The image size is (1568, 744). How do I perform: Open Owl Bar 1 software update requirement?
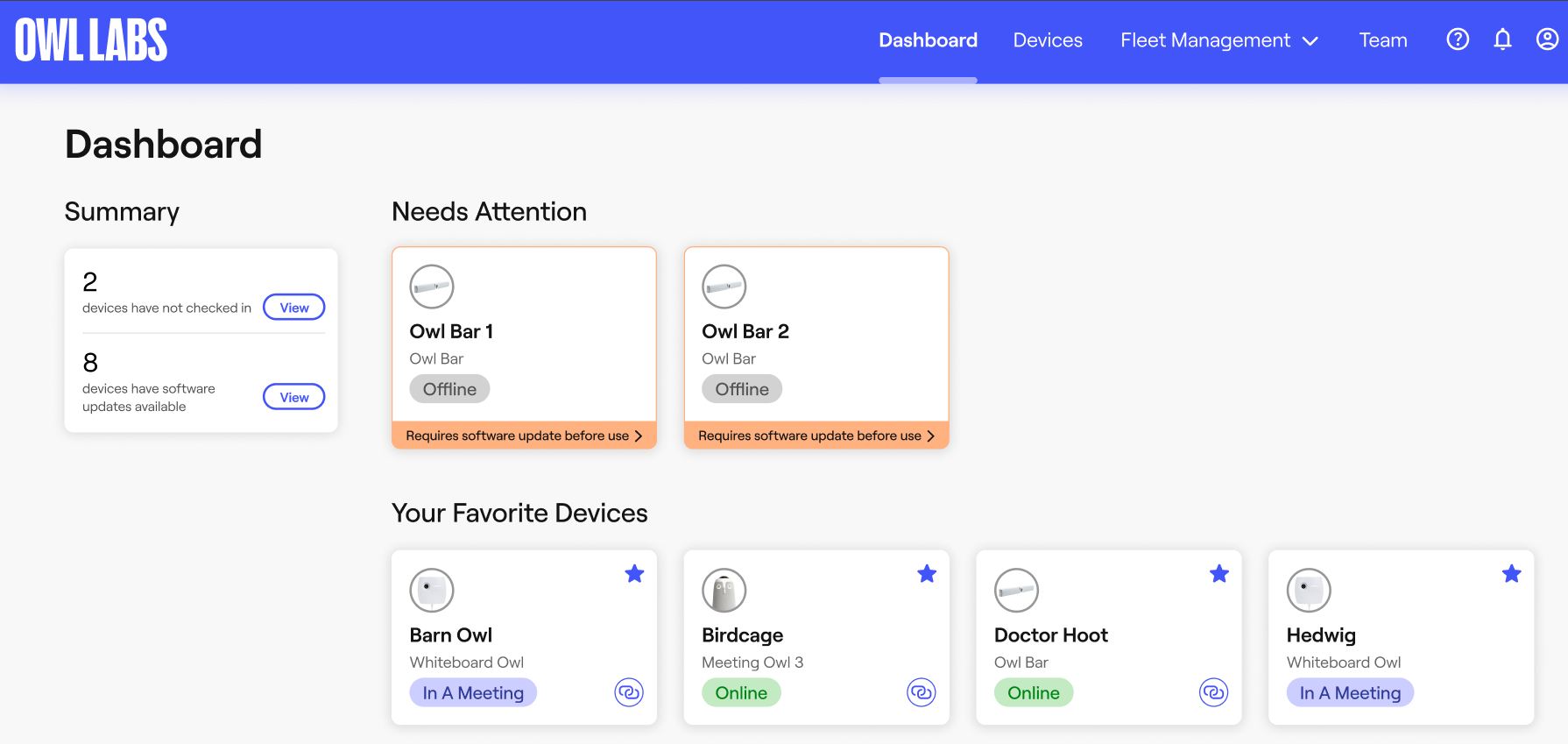(524, 436)
